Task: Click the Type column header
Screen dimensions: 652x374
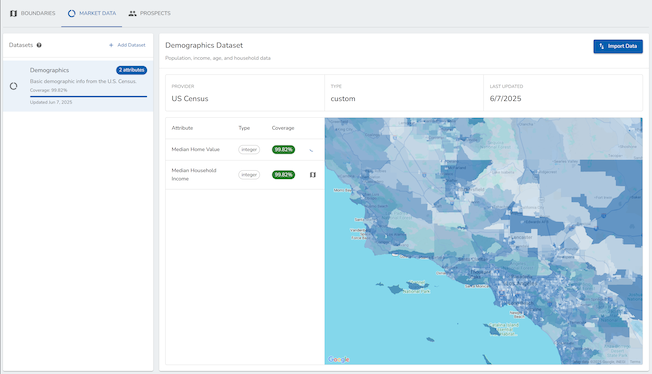Action: click(244, 128)
